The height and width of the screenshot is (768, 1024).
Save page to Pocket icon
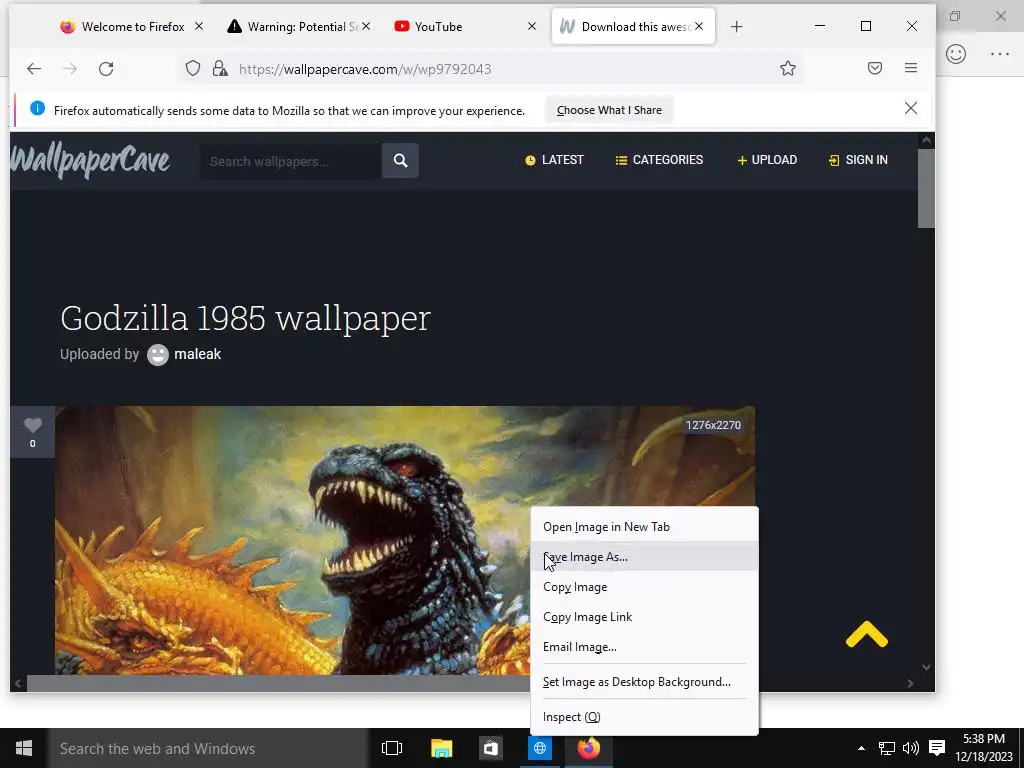coord(875,68)
